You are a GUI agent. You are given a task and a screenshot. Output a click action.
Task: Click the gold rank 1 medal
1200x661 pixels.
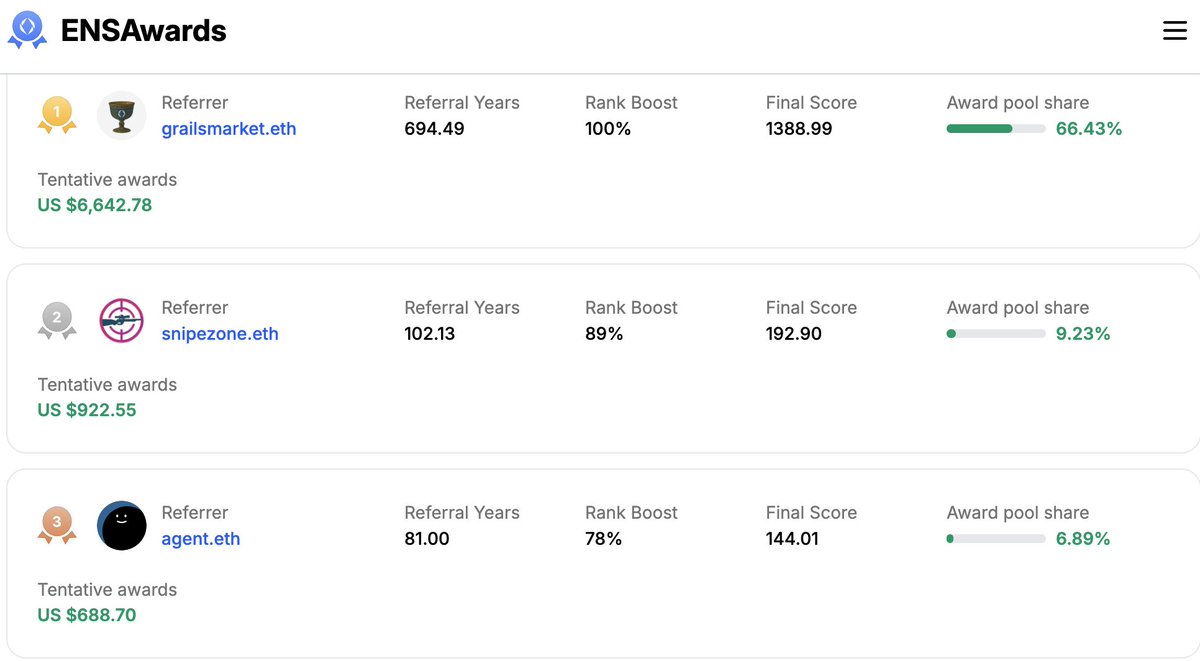tap(57, 115)
